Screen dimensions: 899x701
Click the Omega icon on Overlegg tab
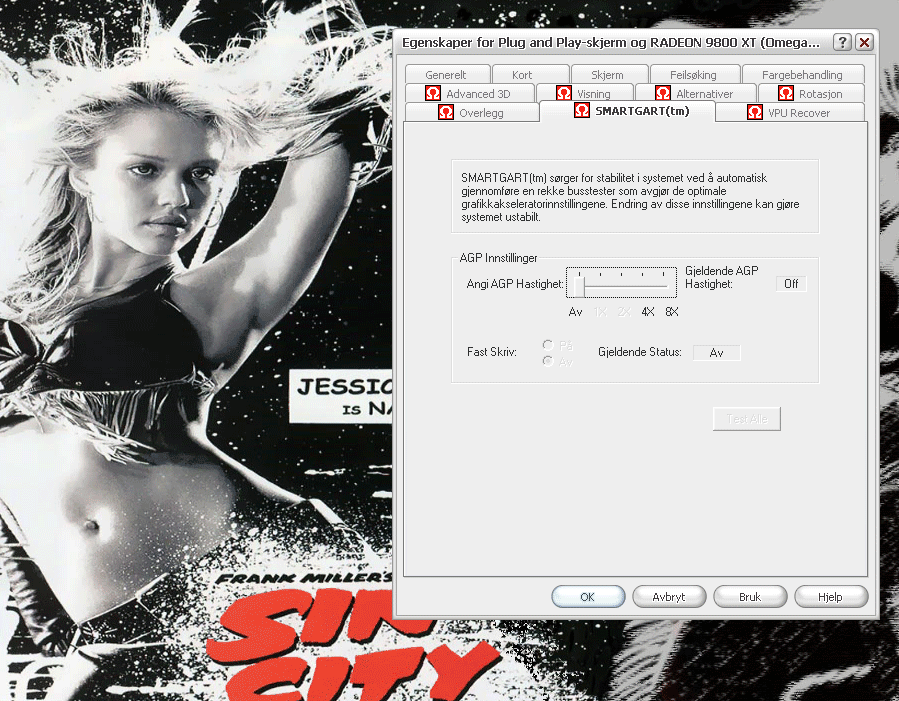coord(446,112)
